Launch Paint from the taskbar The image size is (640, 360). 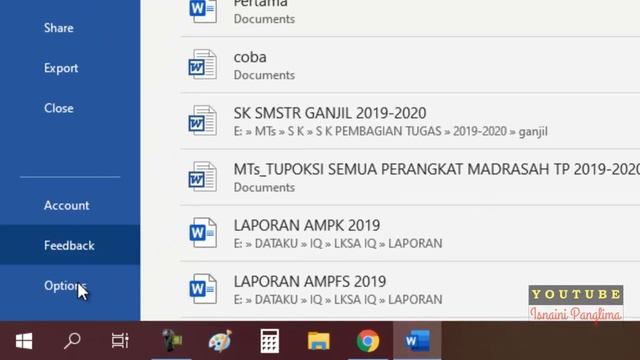(220, 340)
